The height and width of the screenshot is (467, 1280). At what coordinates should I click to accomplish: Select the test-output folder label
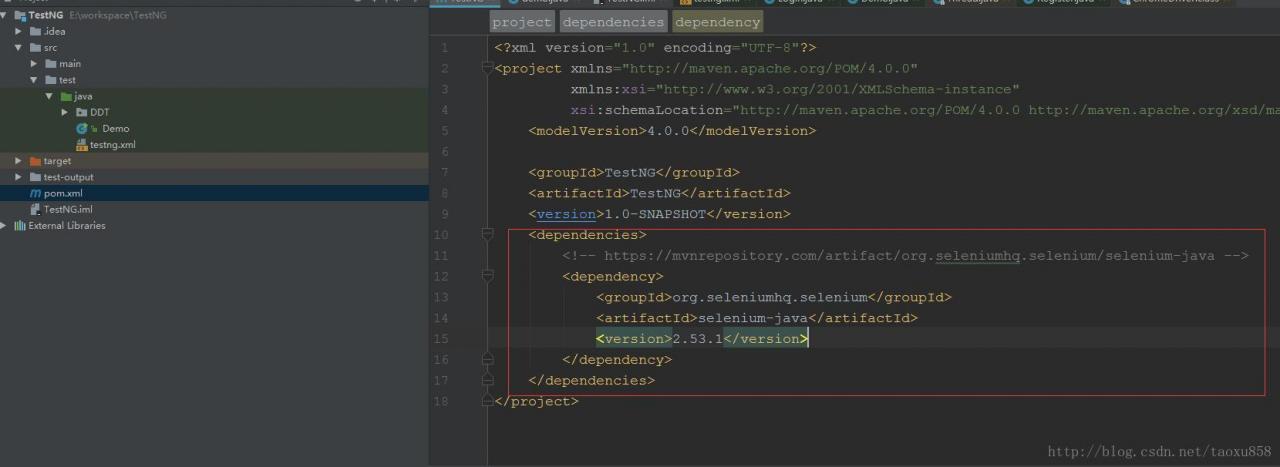(x=68, y=177)
